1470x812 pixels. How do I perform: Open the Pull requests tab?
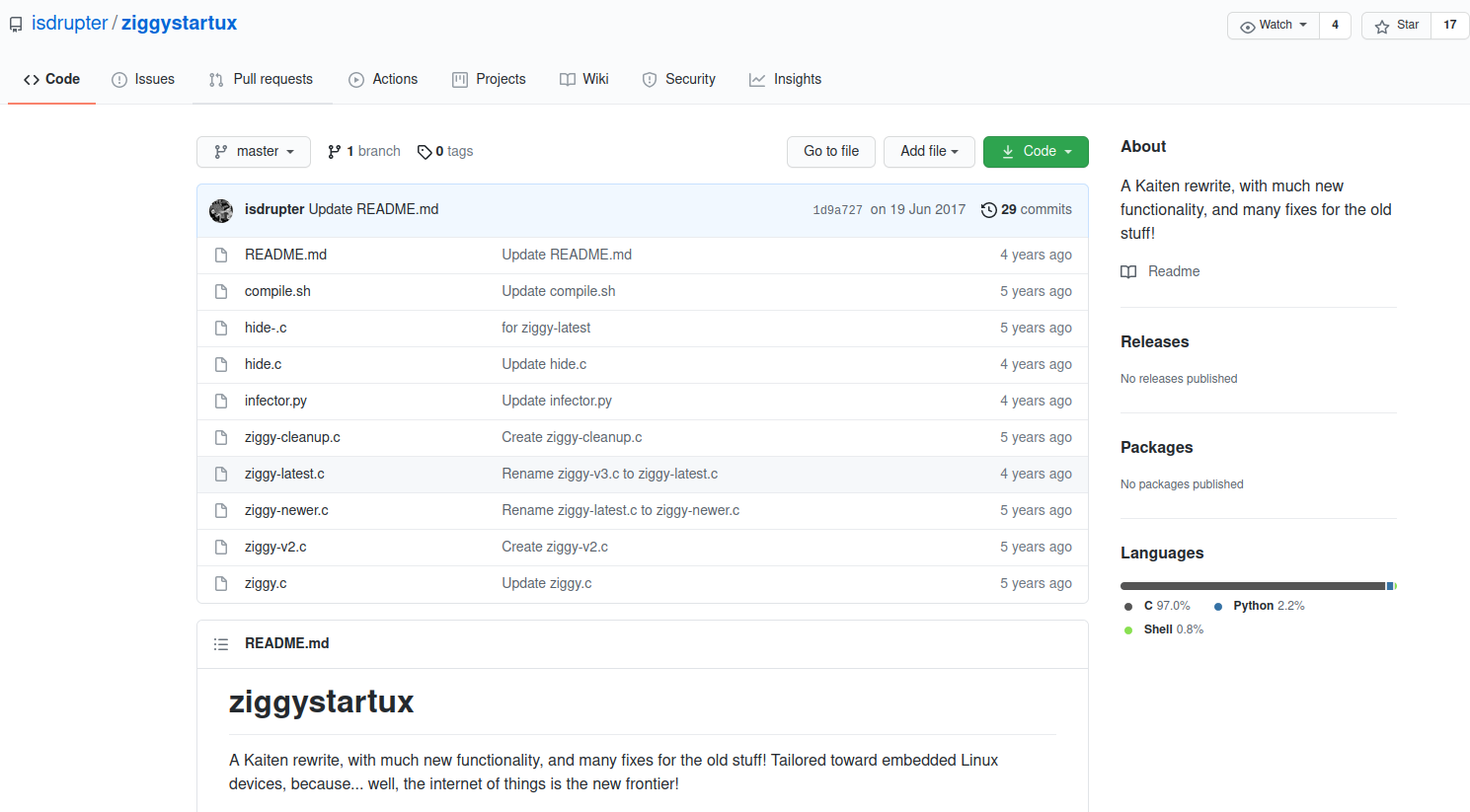[261, 80]
